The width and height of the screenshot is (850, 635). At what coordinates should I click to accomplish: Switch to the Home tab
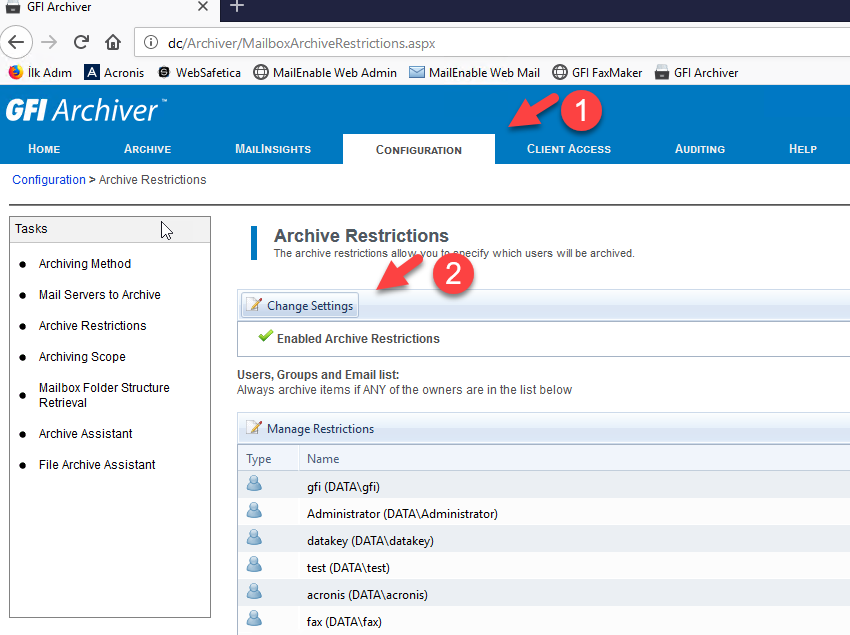(44, 149)
